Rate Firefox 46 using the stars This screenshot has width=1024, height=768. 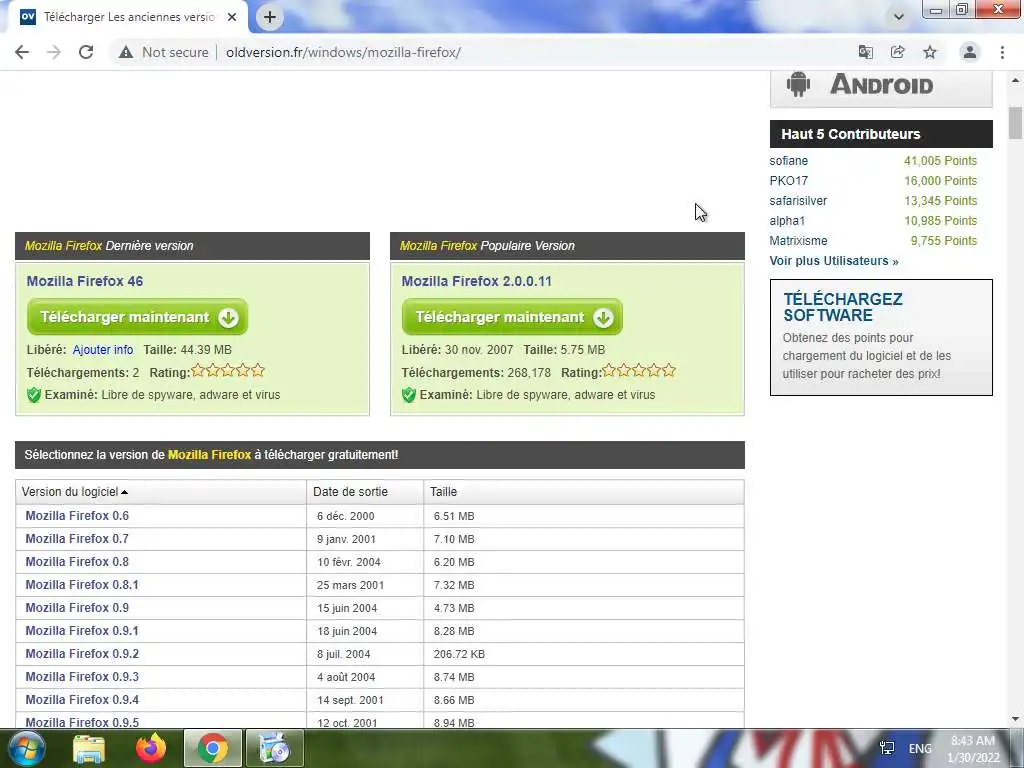point(228,371)
